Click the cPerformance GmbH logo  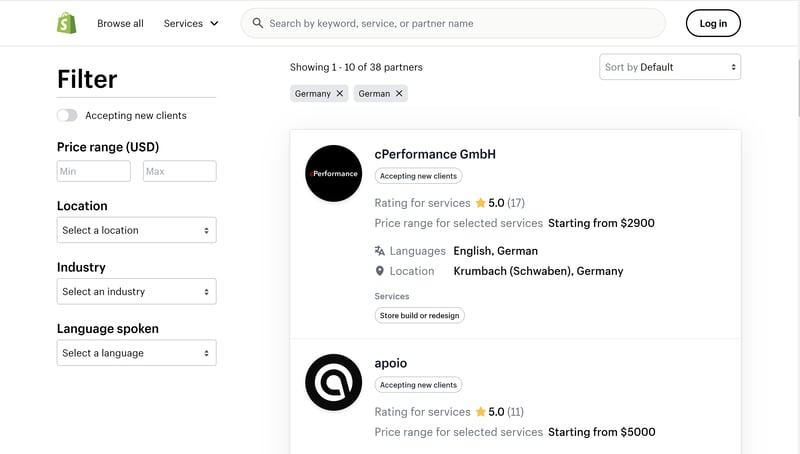(333, 173)
